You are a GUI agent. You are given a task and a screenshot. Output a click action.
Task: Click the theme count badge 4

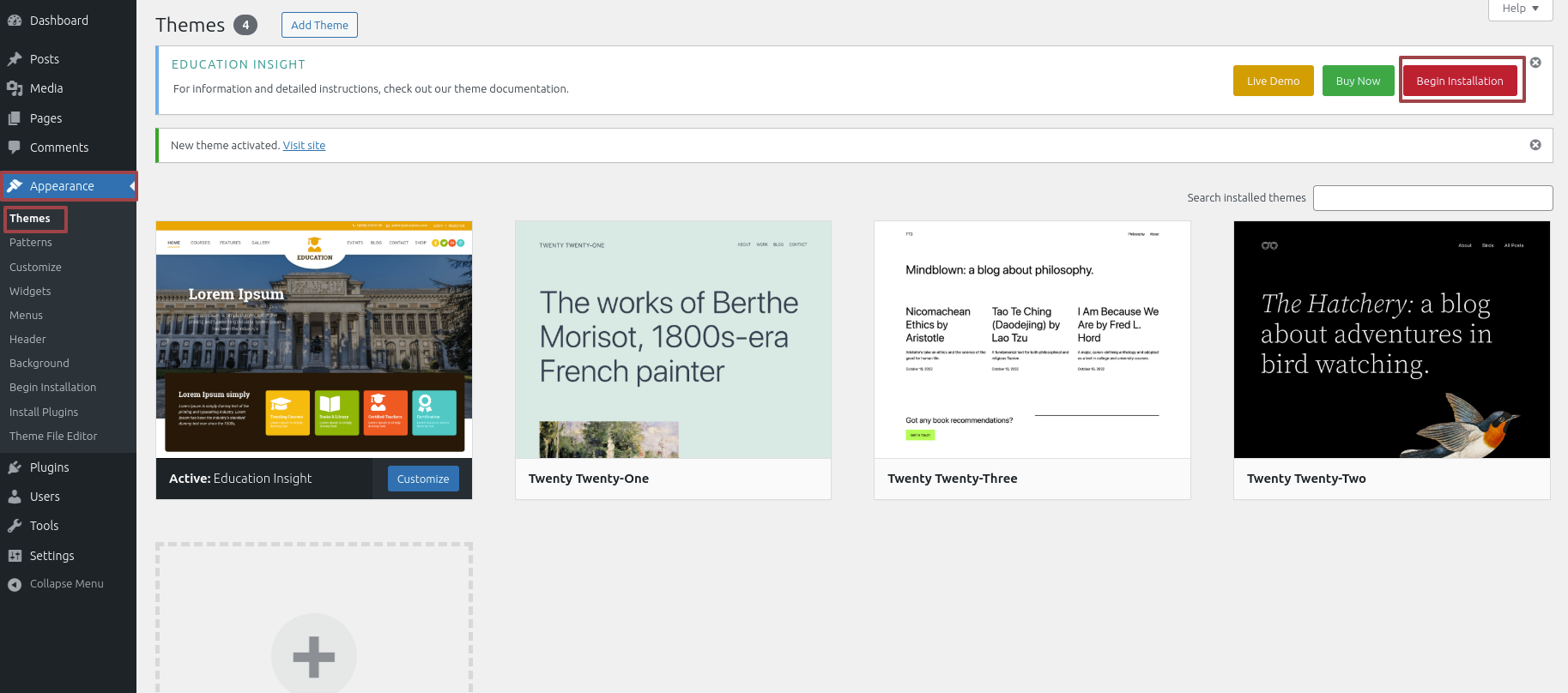pyautogui.click(x=245, y=25)
